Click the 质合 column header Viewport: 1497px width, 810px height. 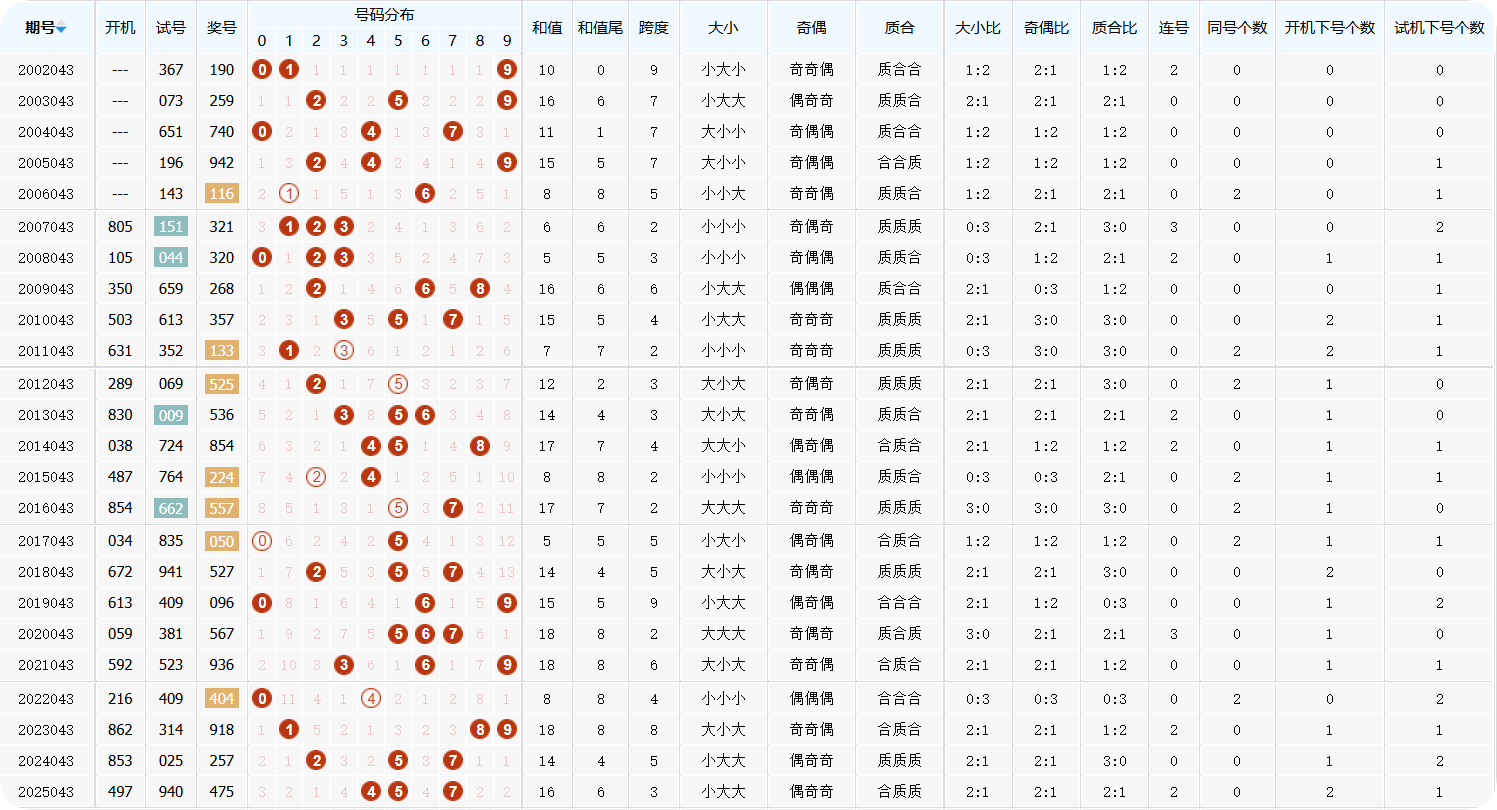899,28
